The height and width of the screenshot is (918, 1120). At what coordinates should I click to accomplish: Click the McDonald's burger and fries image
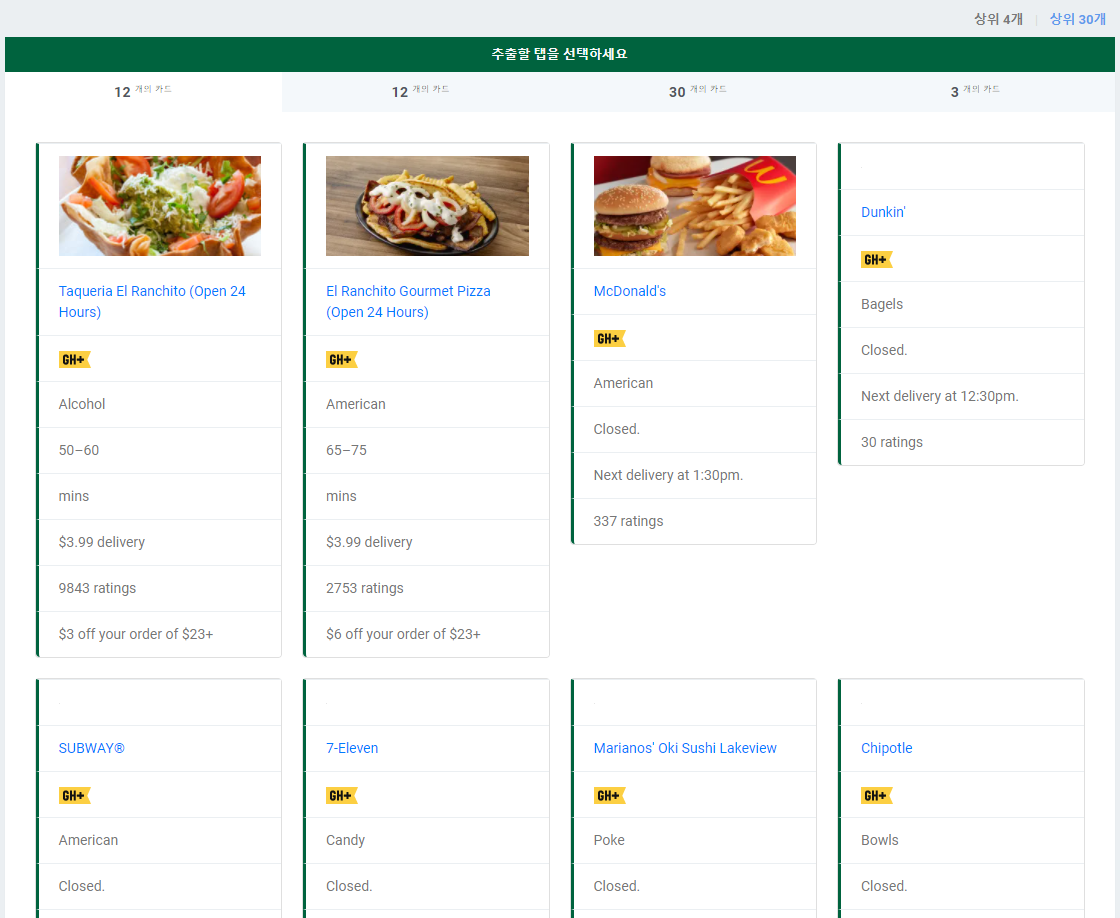point(694,206)
